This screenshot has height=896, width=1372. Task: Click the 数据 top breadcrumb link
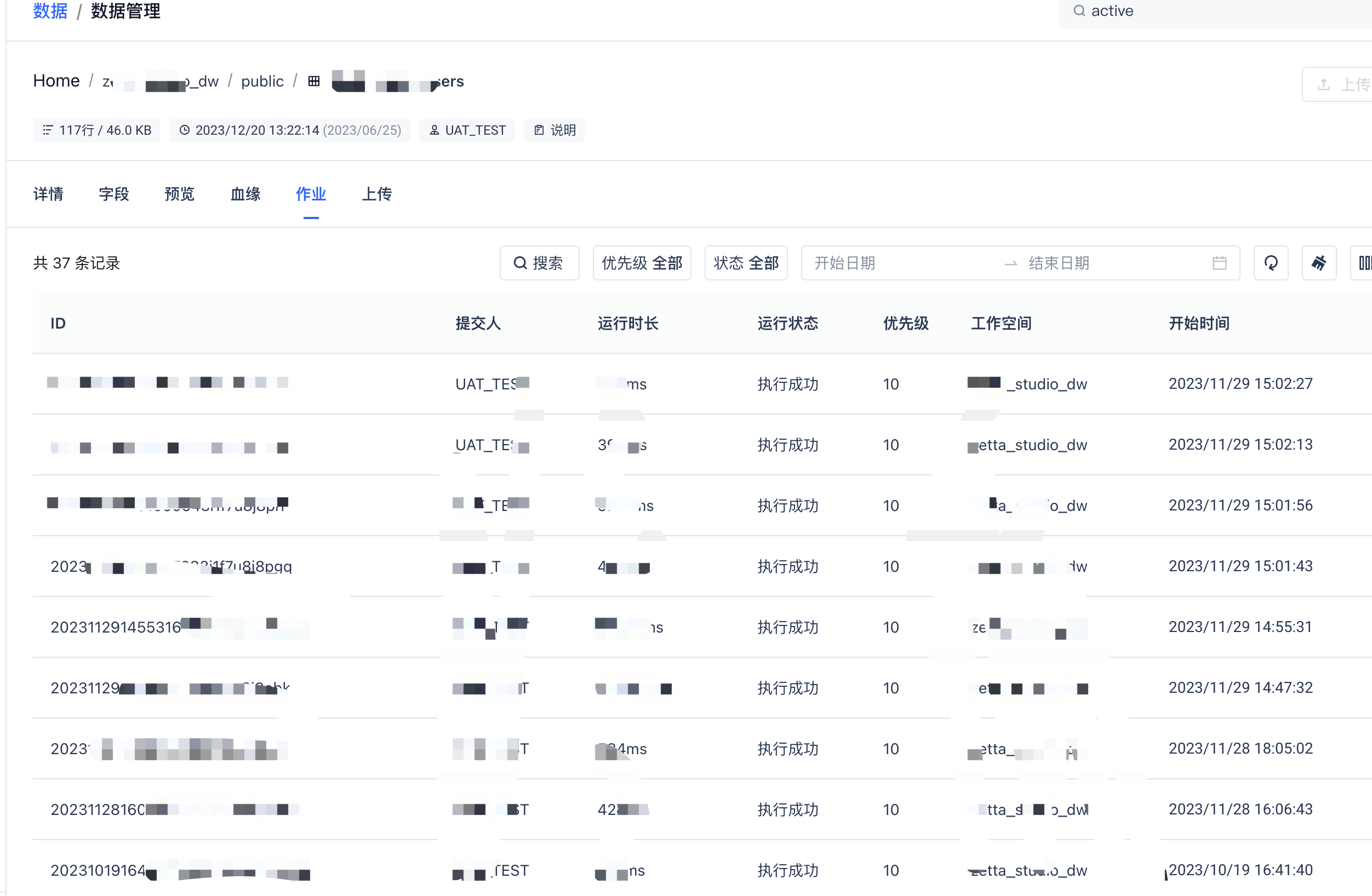tap(50, 11)
